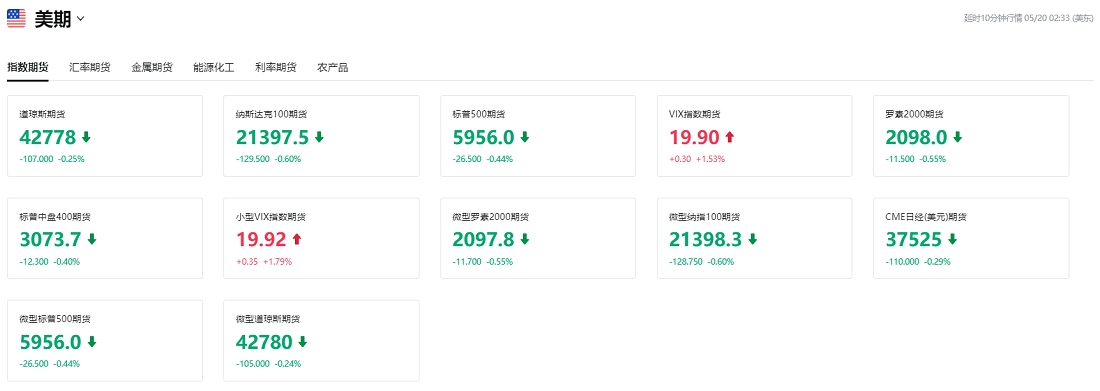Open the 小型VIX指数期货 card title
1100x391 pixels.
click(x=271, y=217)
